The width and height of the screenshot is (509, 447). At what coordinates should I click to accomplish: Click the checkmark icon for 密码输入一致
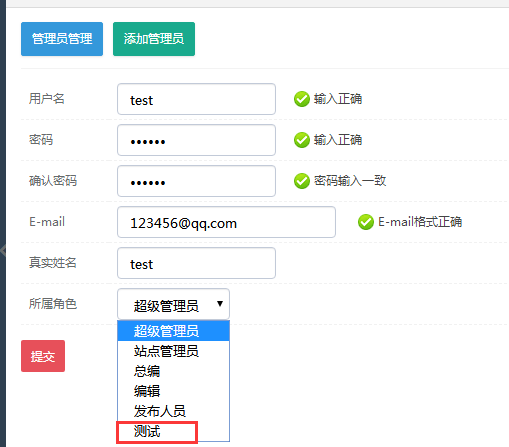[x=302, y=181]
